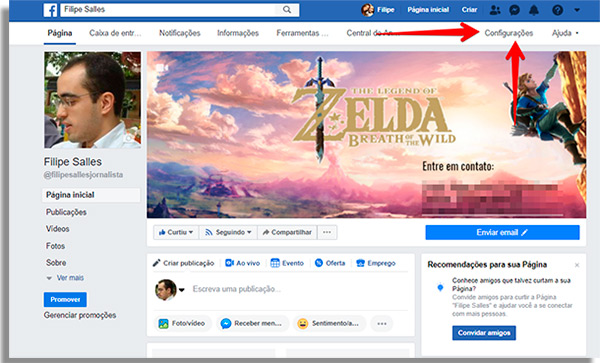Select the Emprego job option
Screen dimensions: 600x363
click(376, 263)
